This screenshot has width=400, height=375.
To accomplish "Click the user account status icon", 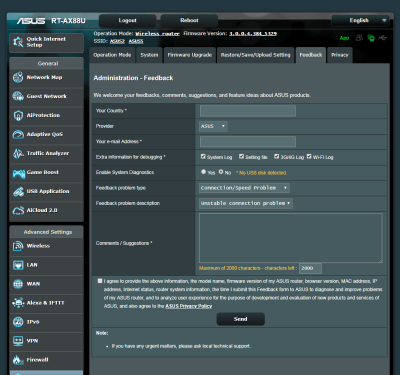I will (x=359, y=38).
